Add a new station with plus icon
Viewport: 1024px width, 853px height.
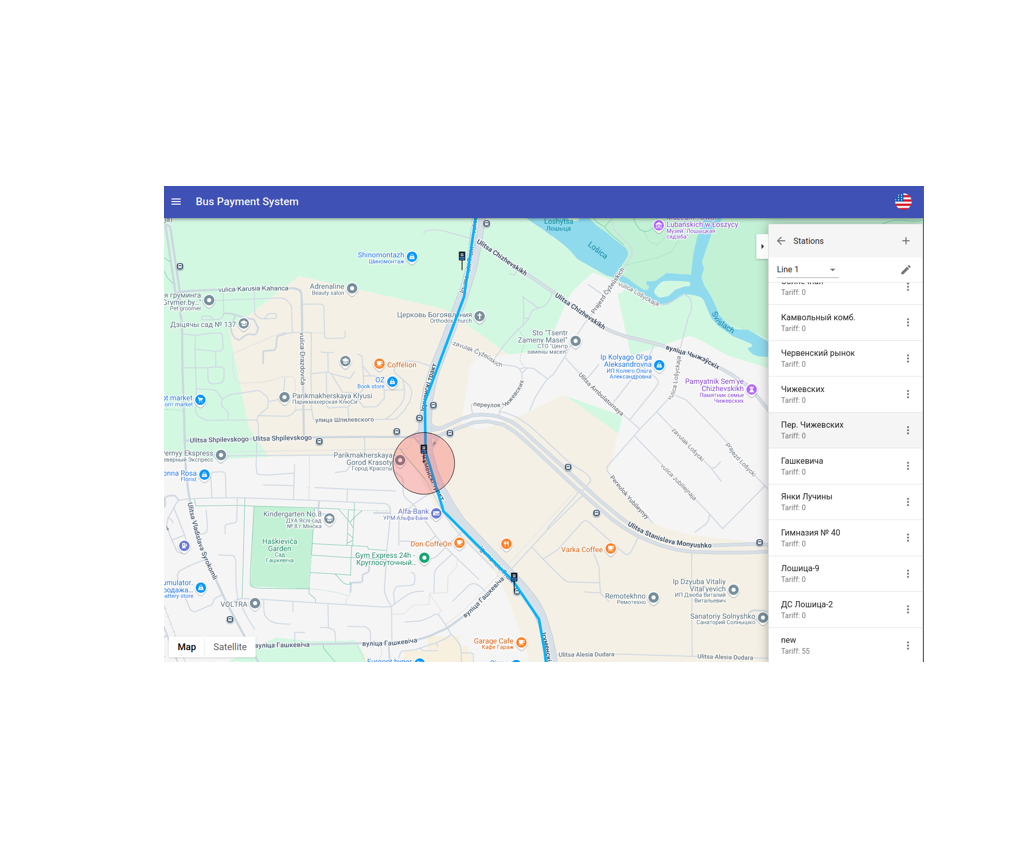[x=906, y=241]
